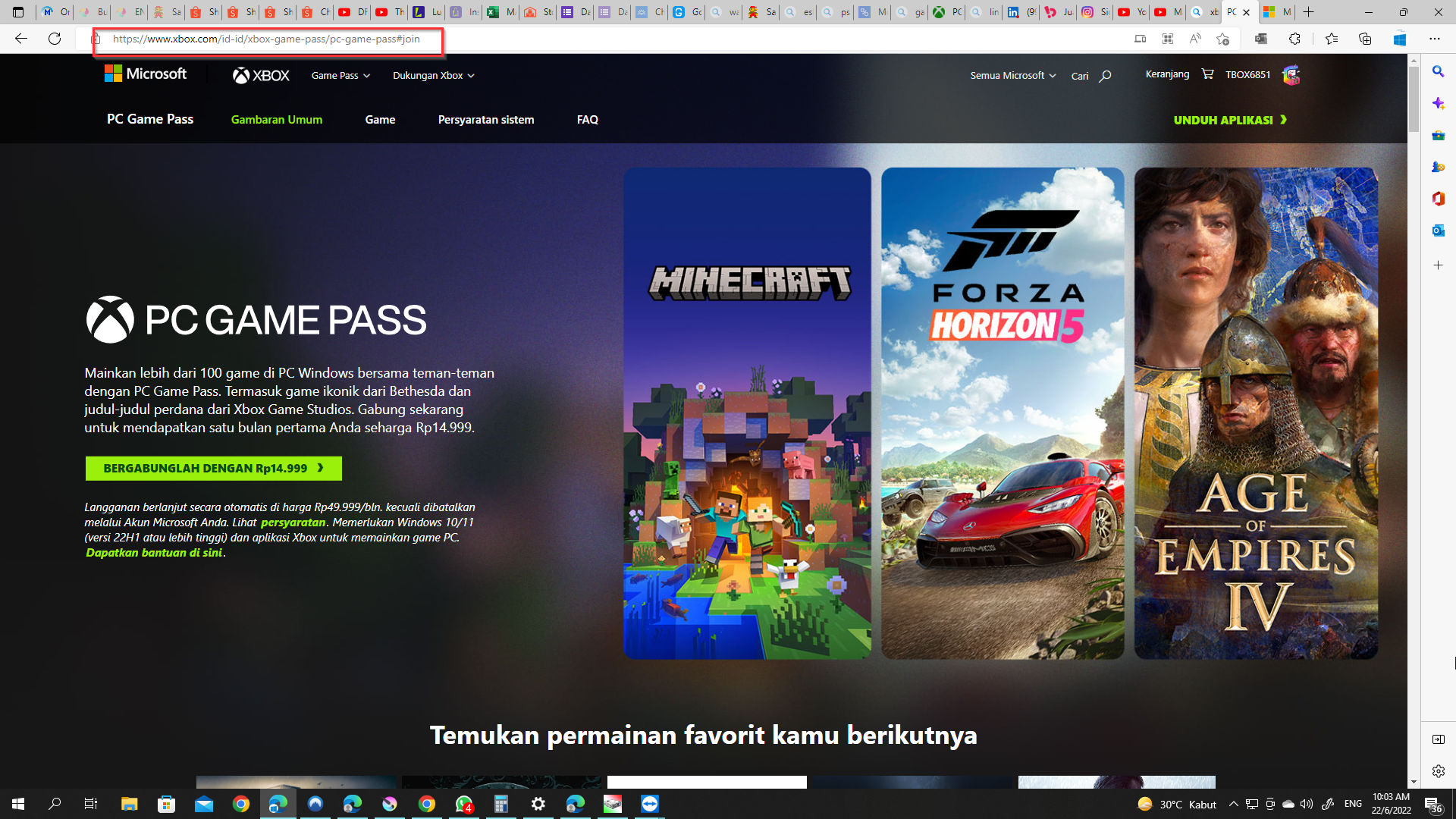This screenshot has height=819, width=1456.
Task: Open the sidebar settings gear icon
Action: tap(1438, 771)
